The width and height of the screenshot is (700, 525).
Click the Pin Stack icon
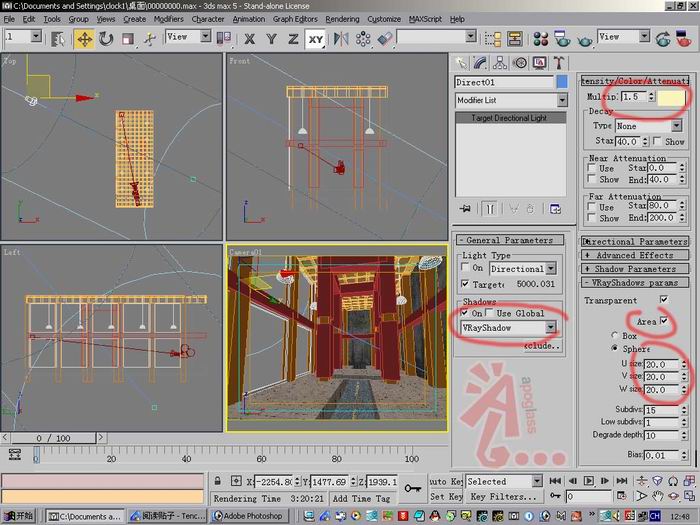(465, 209)
